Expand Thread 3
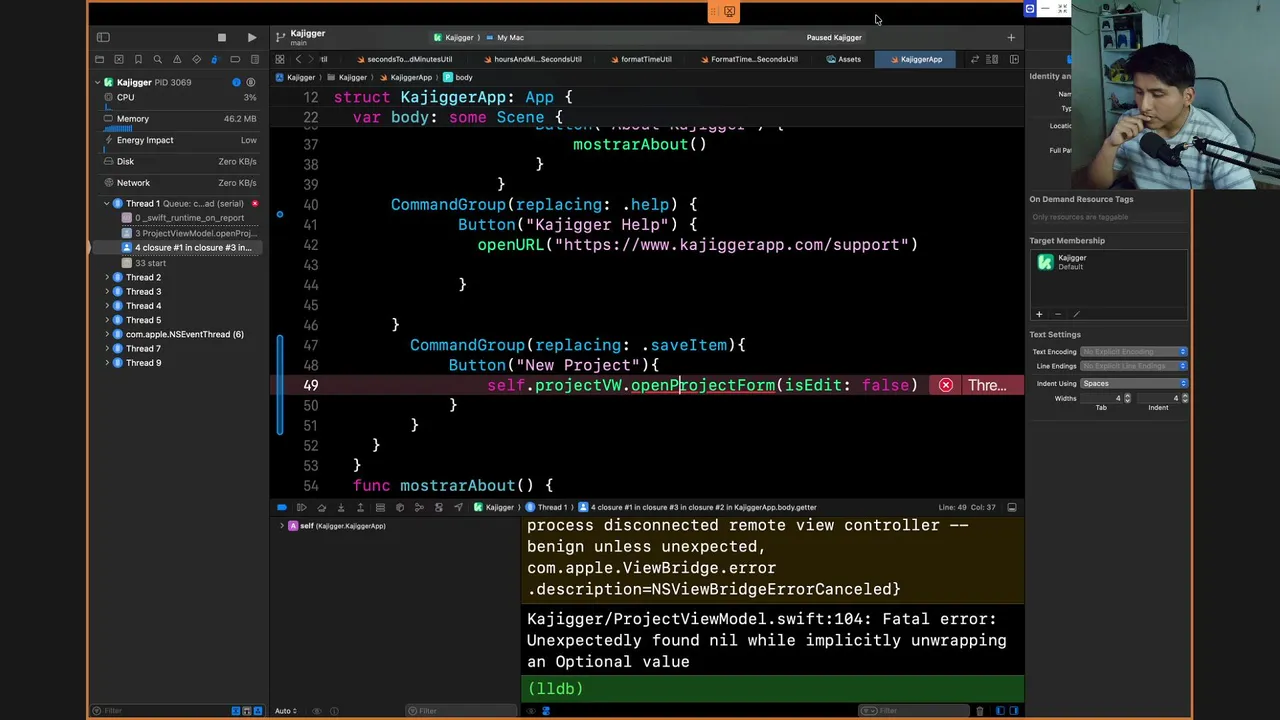1280x720 pixels. [x=107, y=291]
